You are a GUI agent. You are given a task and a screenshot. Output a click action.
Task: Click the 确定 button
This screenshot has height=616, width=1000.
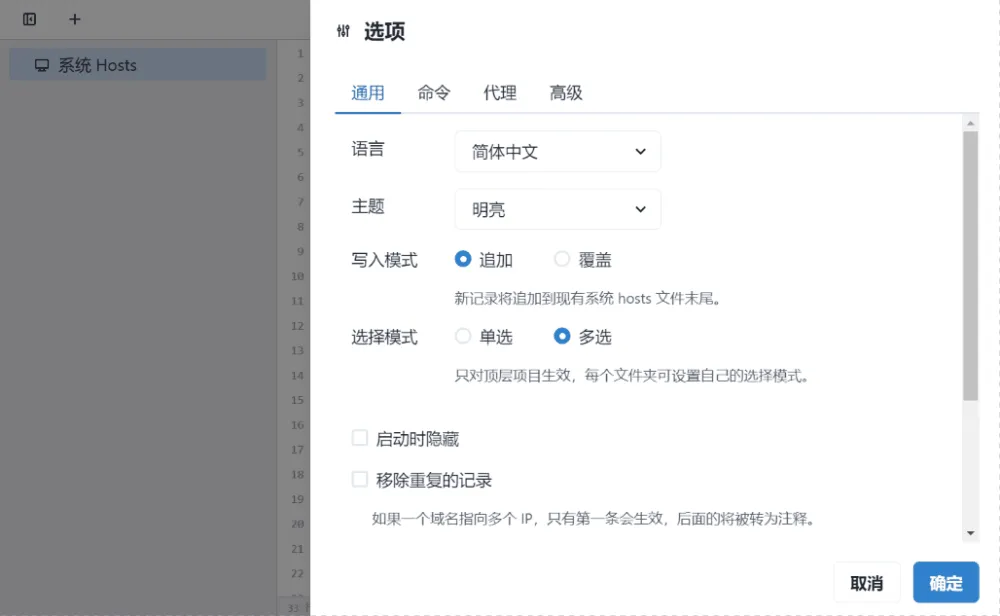click(x=946, y=583)
